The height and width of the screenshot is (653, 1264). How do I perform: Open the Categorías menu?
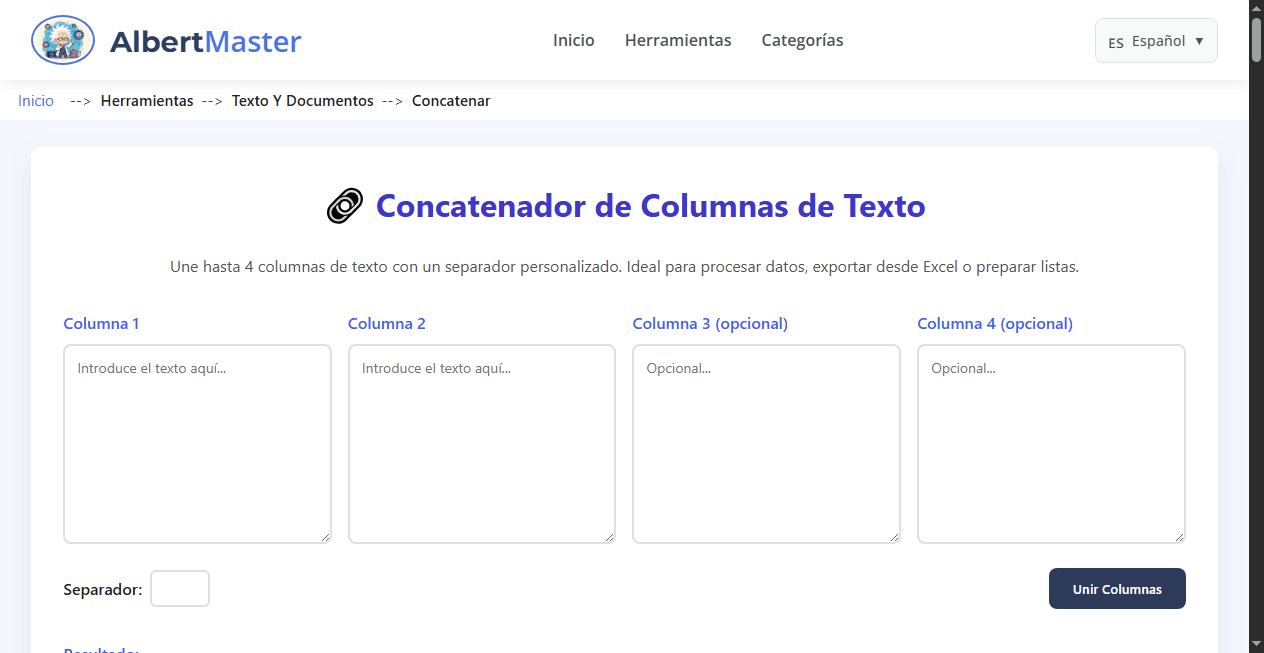click(802, 40)
